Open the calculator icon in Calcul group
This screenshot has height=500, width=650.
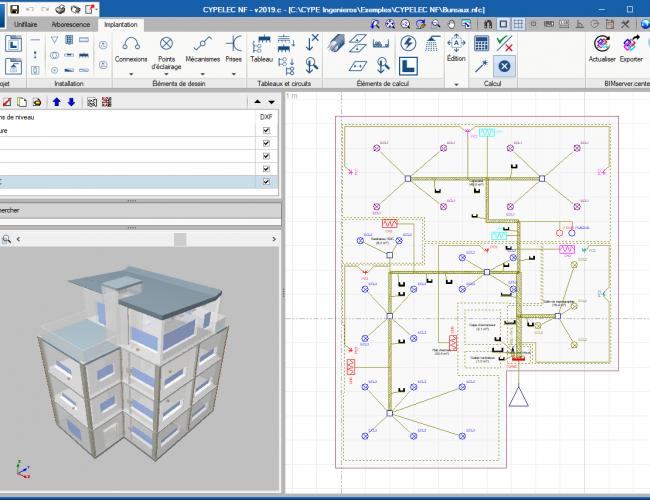pos(482,43)
